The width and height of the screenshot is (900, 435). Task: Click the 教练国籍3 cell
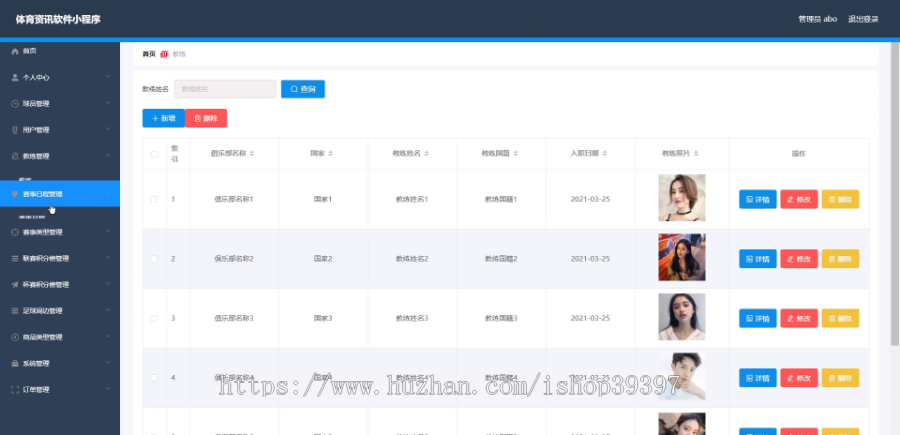[501, 318]
